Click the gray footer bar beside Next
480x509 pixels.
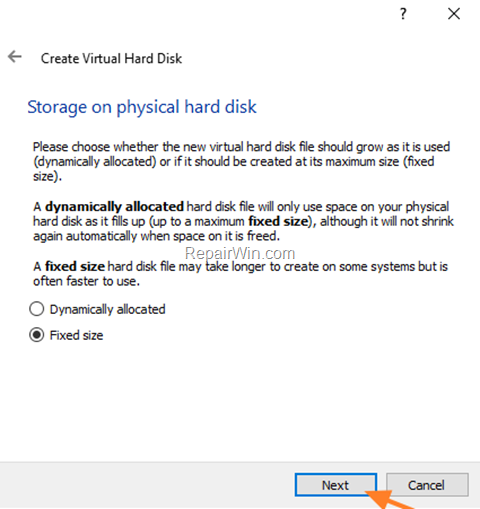pos(147,485)
